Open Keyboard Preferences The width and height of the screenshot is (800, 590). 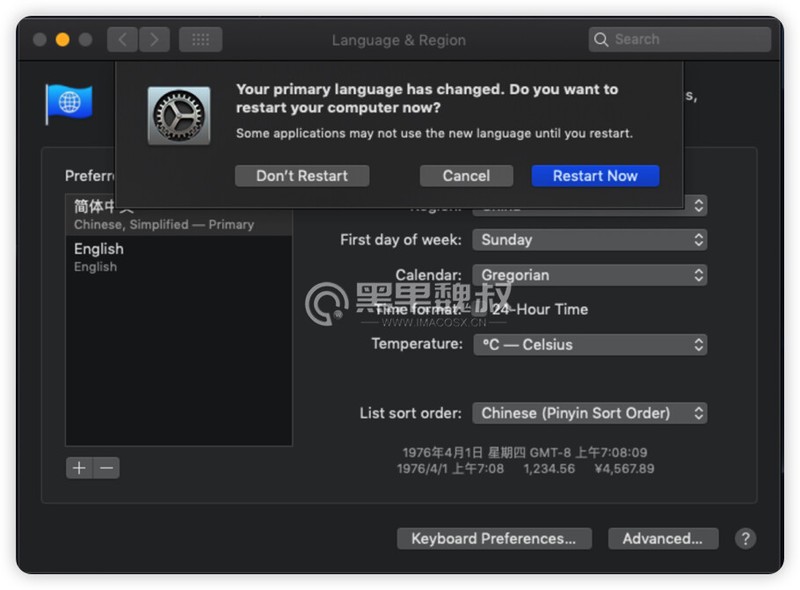(x=494, y=538)
